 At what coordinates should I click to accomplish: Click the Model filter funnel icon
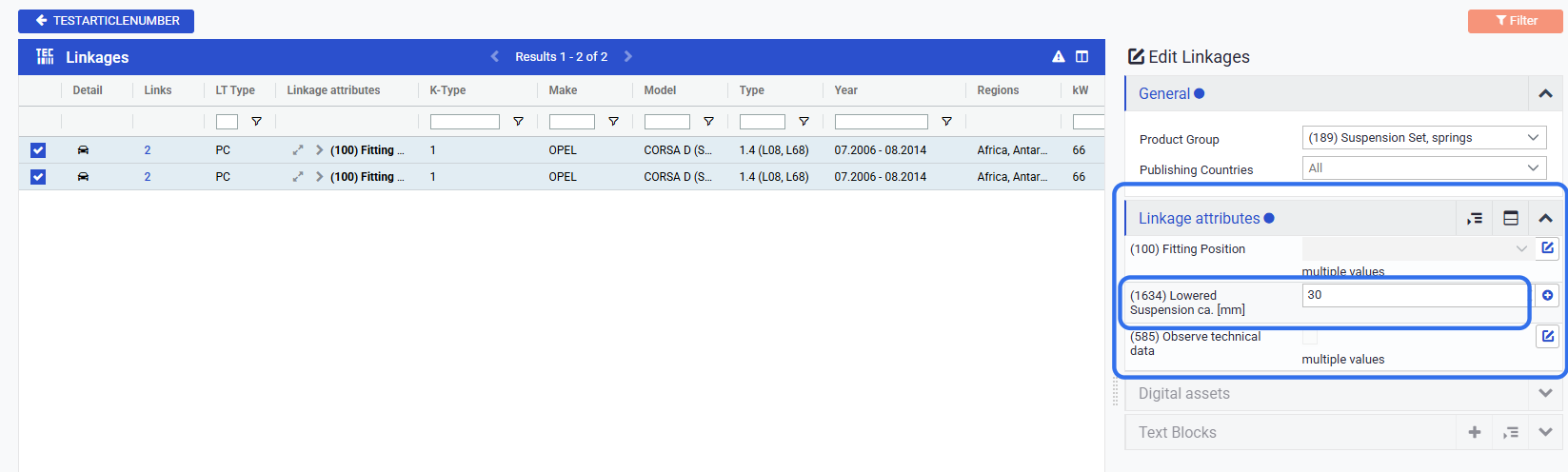[708, 122]
